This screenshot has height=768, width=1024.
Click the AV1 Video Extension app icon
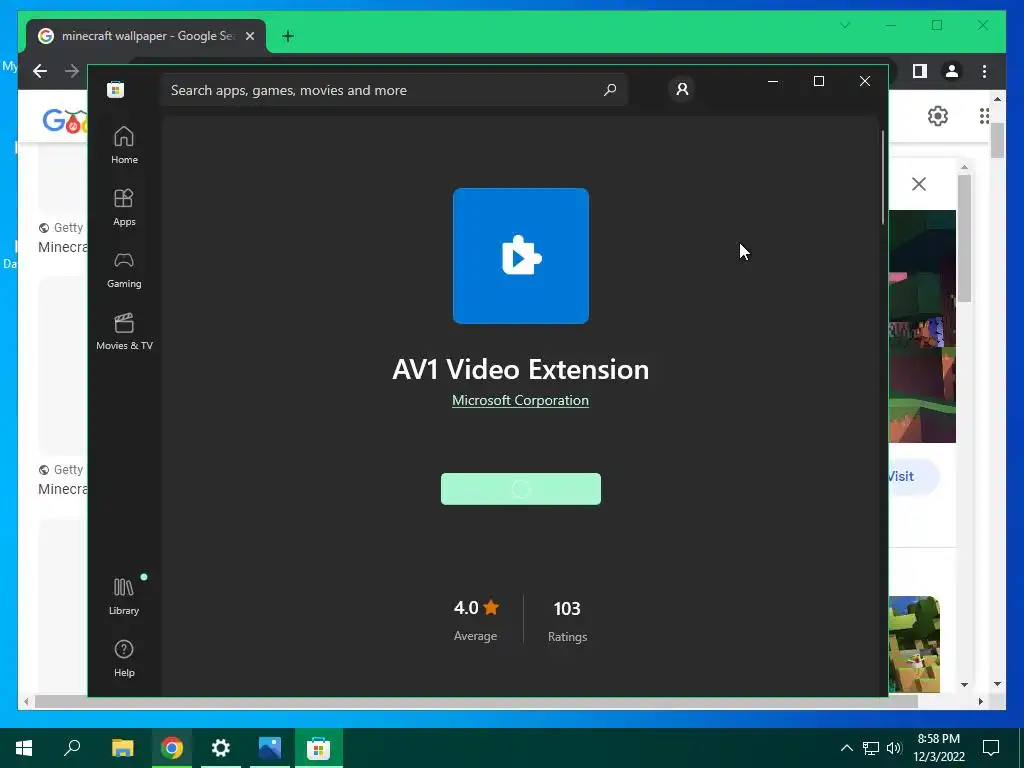520,255
